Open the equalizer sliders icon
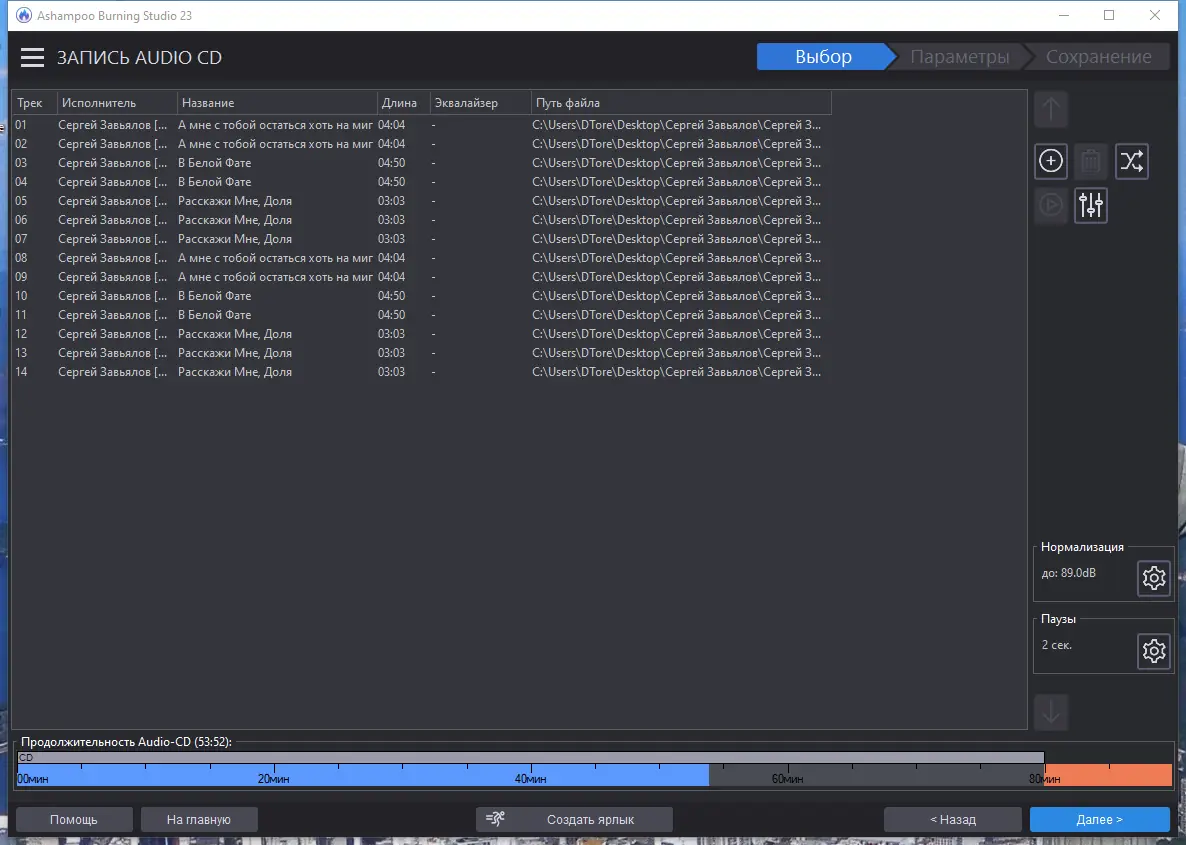Viewport: 1186px width, 845px height. (x=1091, y=205)
